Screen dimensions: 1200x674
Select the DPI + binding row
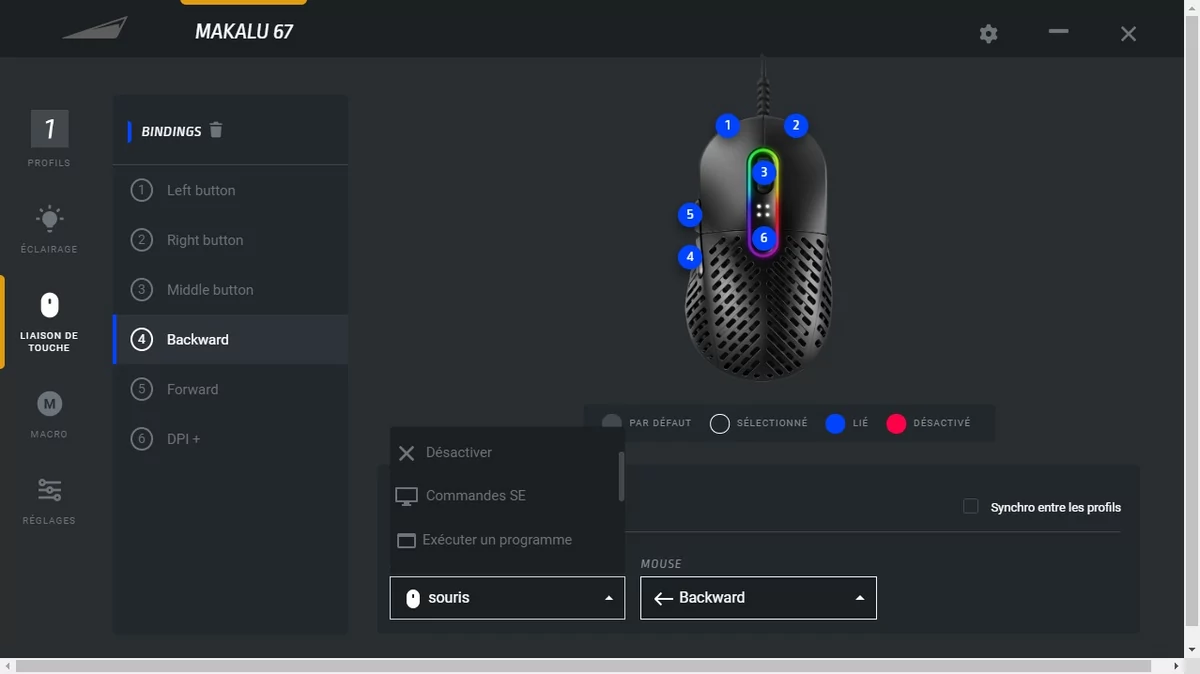[x=231, y=439]
